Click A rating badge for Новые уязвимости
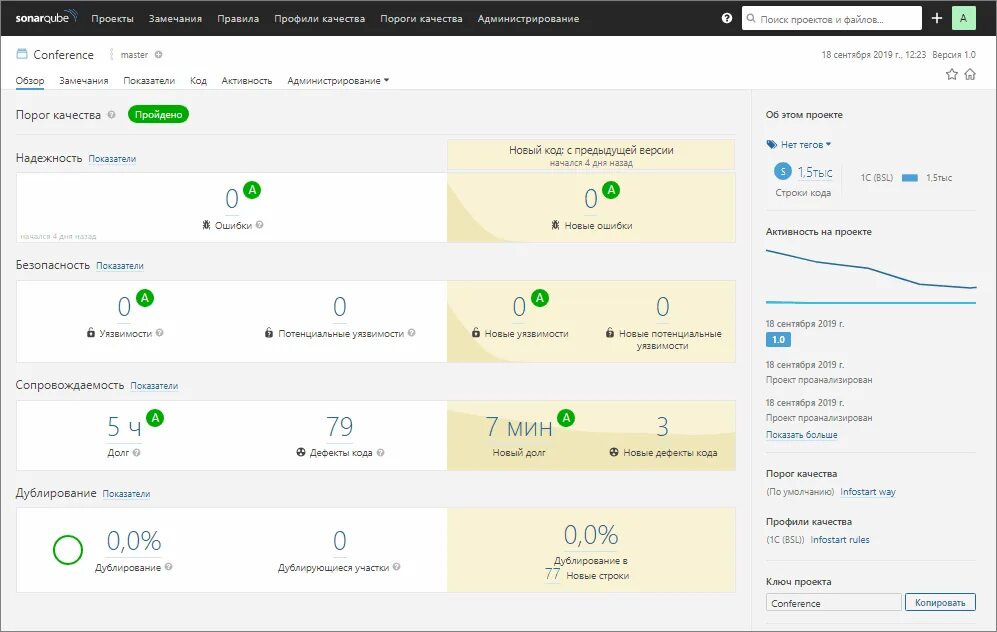This screenshot has height=632, width=997. coord(540,298)
